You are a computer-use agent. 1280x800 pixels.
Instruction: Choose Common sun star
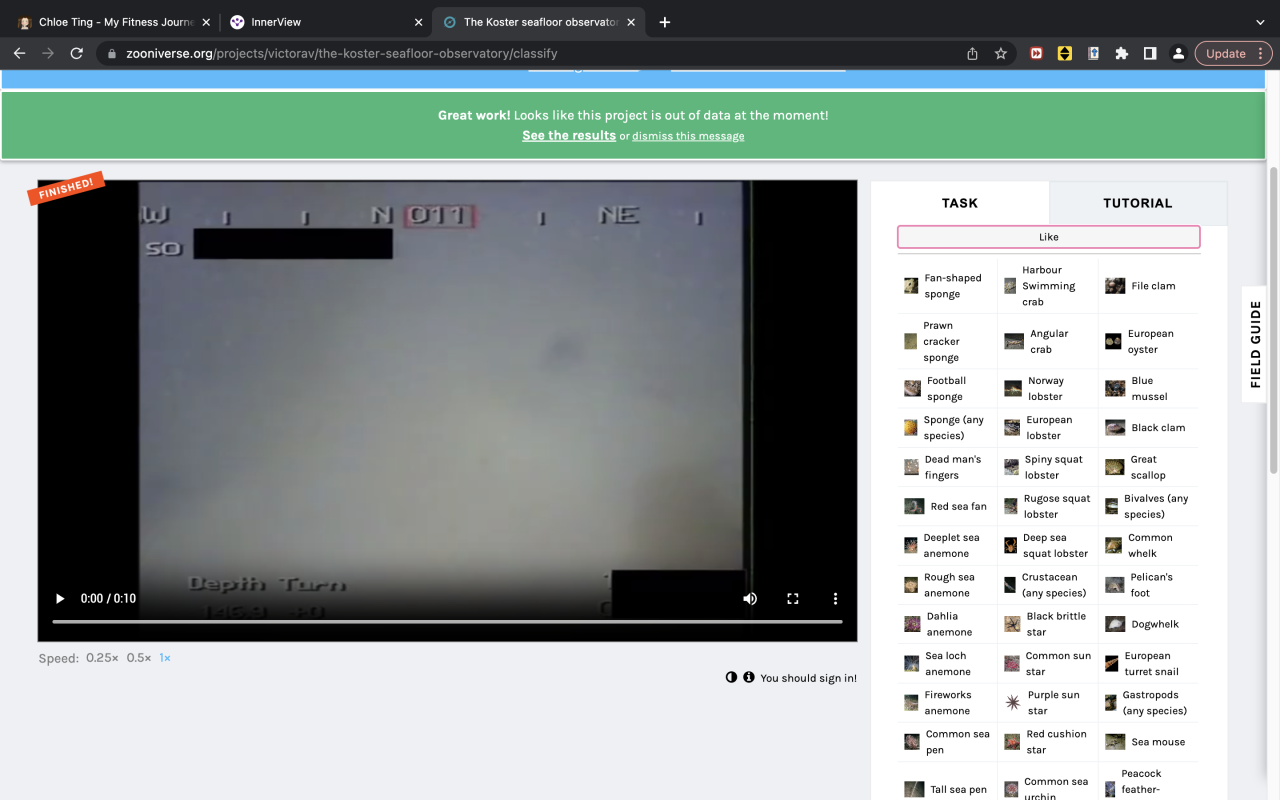click(x=1048, y=663)
